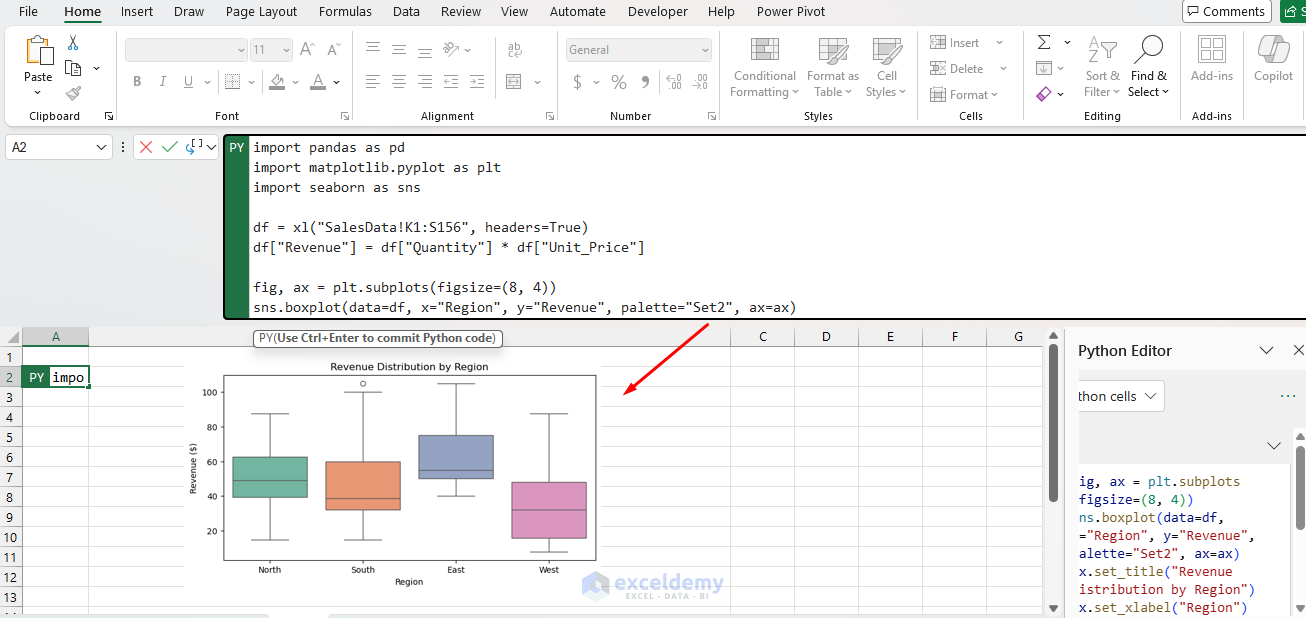1306x618 pixels.
Task: Click the Fill down icon
Action: click(x=1044, y=68)
